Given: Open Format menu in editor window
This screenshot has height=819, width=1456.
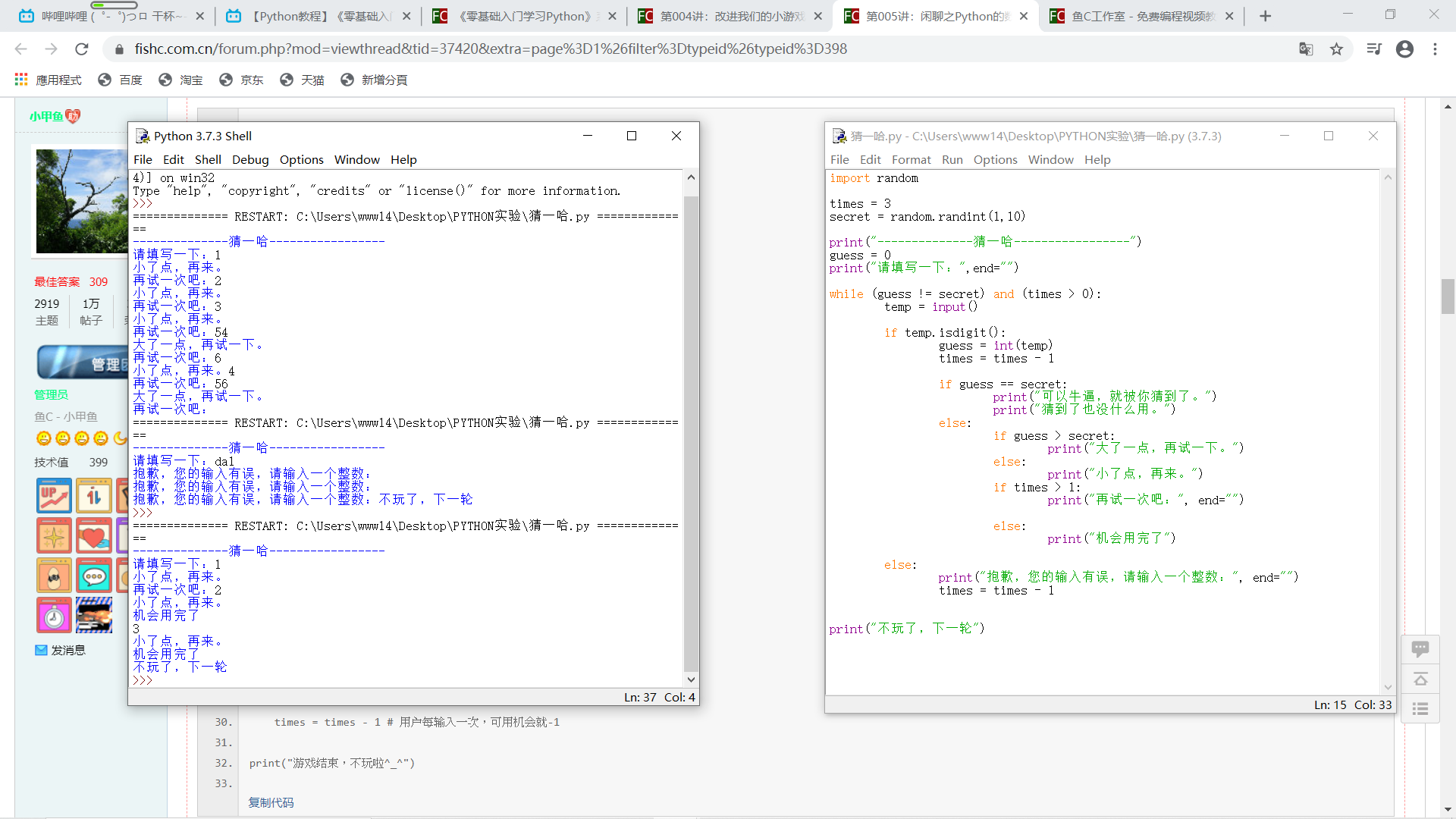Looking at the screenshot, I should [911, 159].
